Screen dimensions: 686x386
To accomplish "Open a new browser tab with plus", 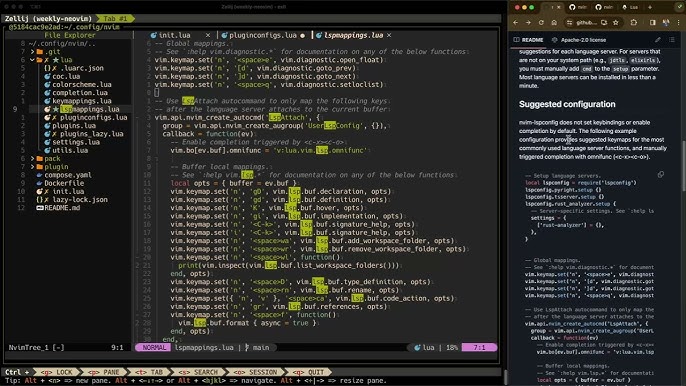I will (650, 7).
